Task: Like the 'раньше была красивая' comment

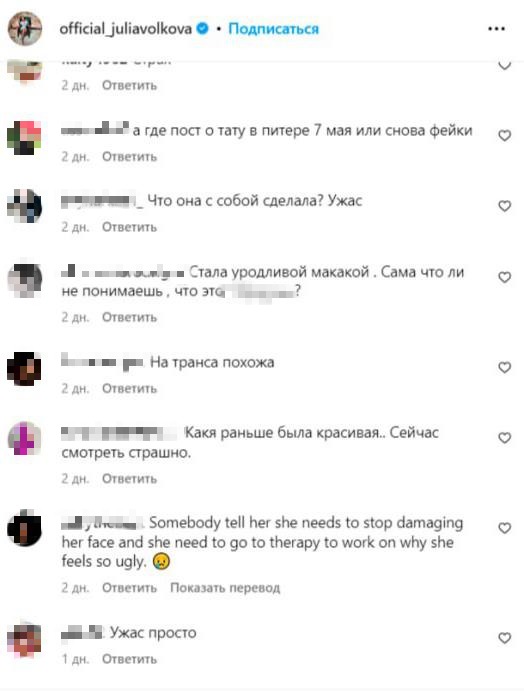Action: (505, 438)
